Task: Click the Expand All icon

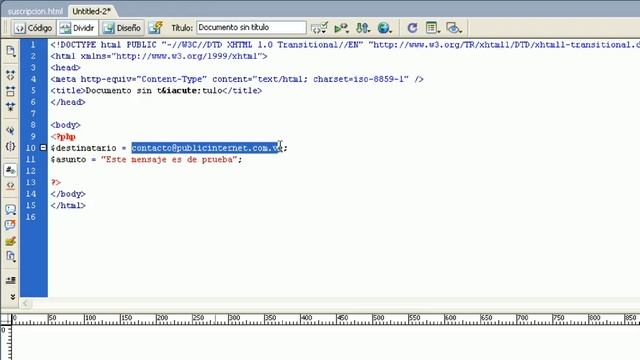Action: [11, 107]
